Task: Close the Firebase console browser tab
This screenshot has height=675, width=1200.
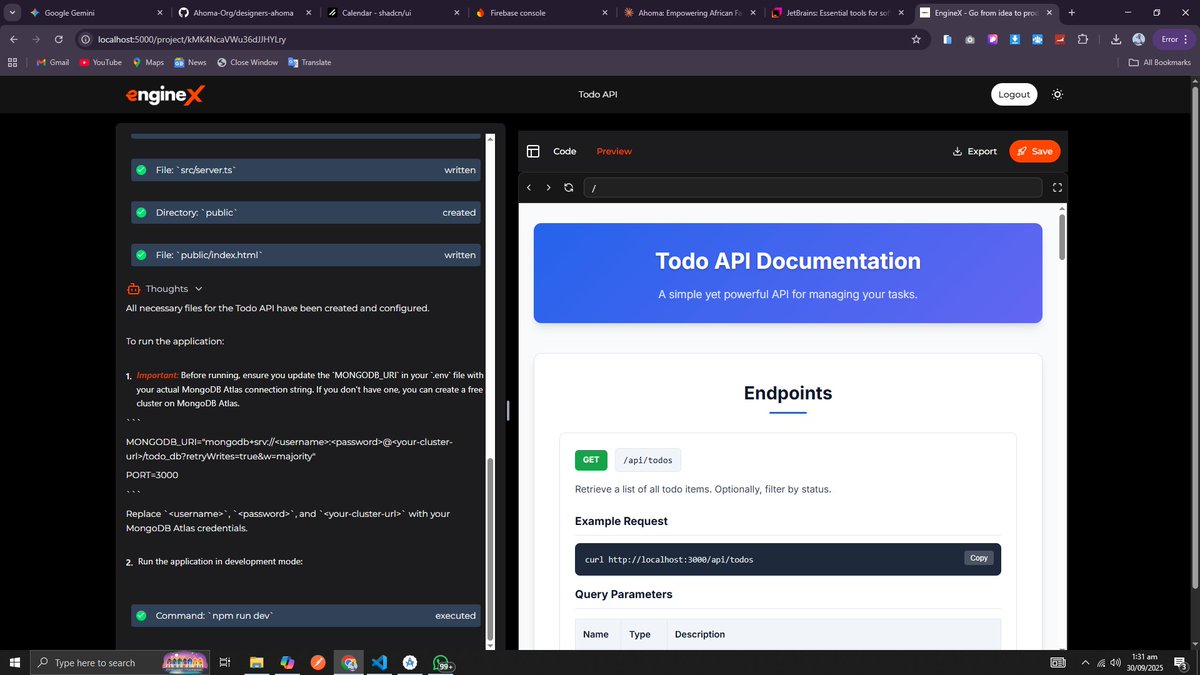Action: coord(604,13)
